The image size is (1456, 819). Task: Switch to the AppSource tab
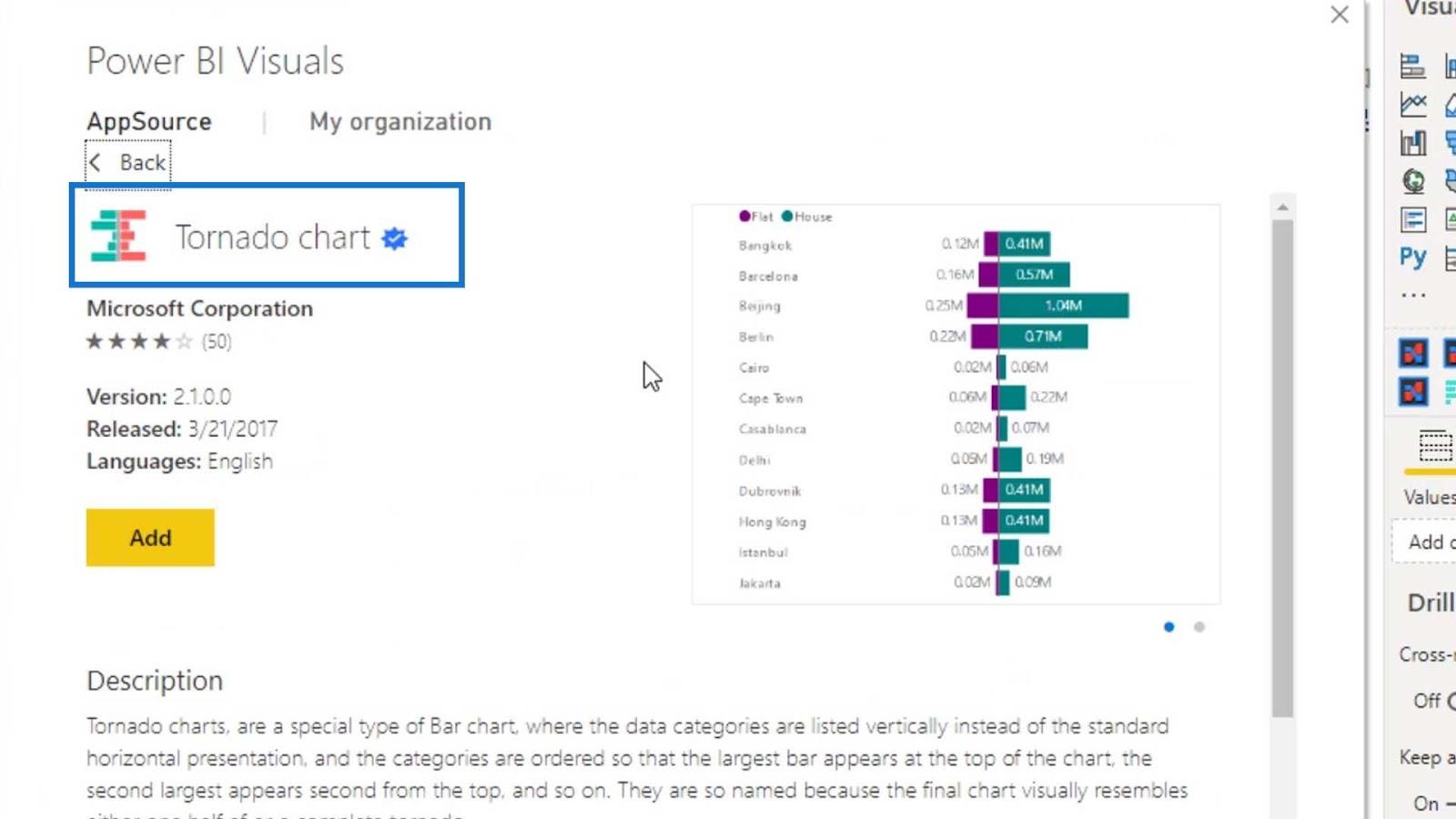click(149, 121)
